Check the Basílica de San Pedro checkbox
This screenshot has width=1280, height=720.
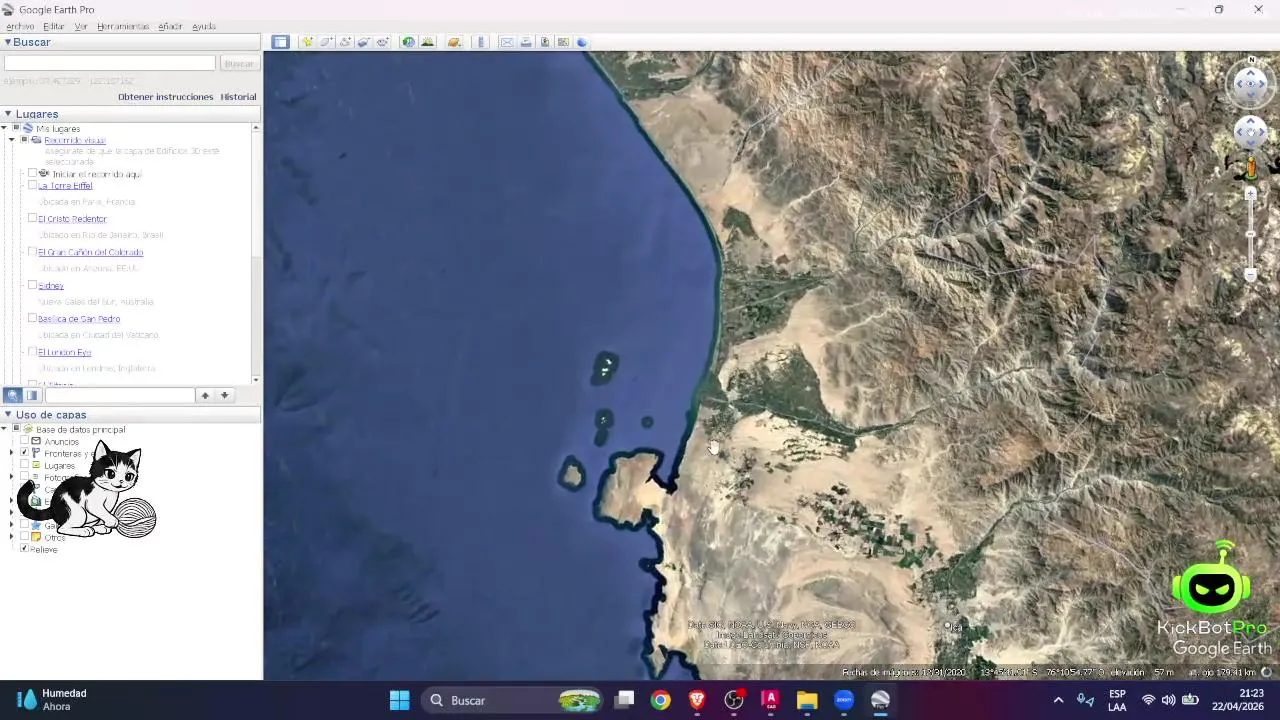(32, 318)
